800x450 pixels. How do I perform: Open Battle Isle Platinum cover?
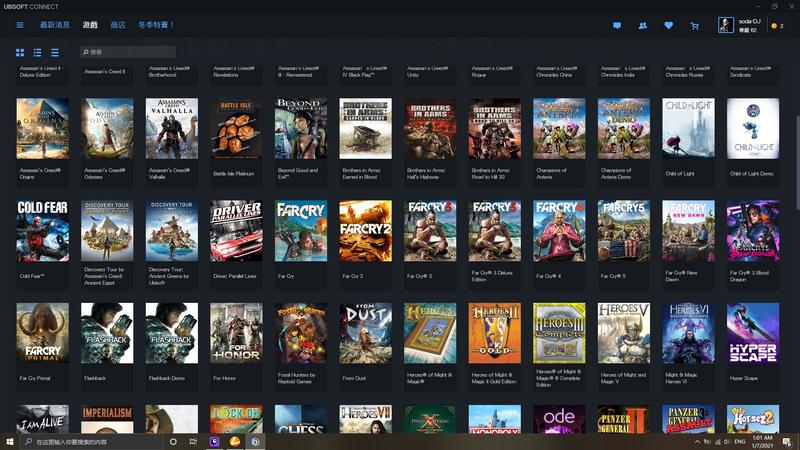coord(236,129)
